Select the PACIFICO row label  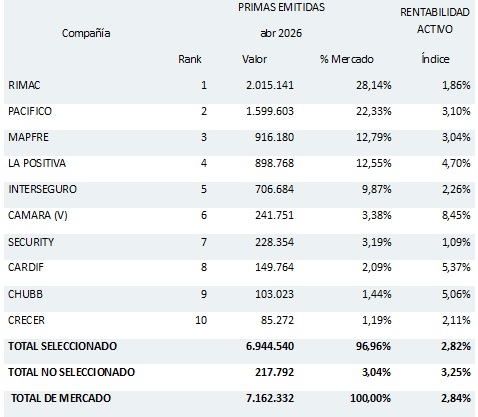click(30, 111)
